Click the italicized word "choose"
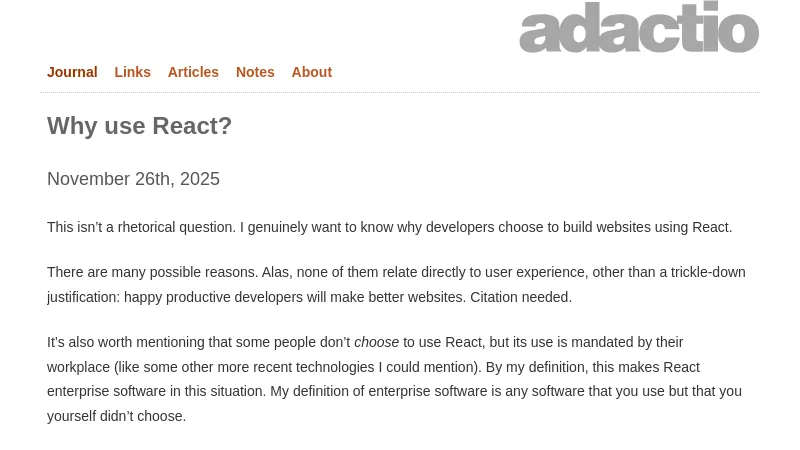Viewport: 800px width, 450px height. tap(376, 342)
